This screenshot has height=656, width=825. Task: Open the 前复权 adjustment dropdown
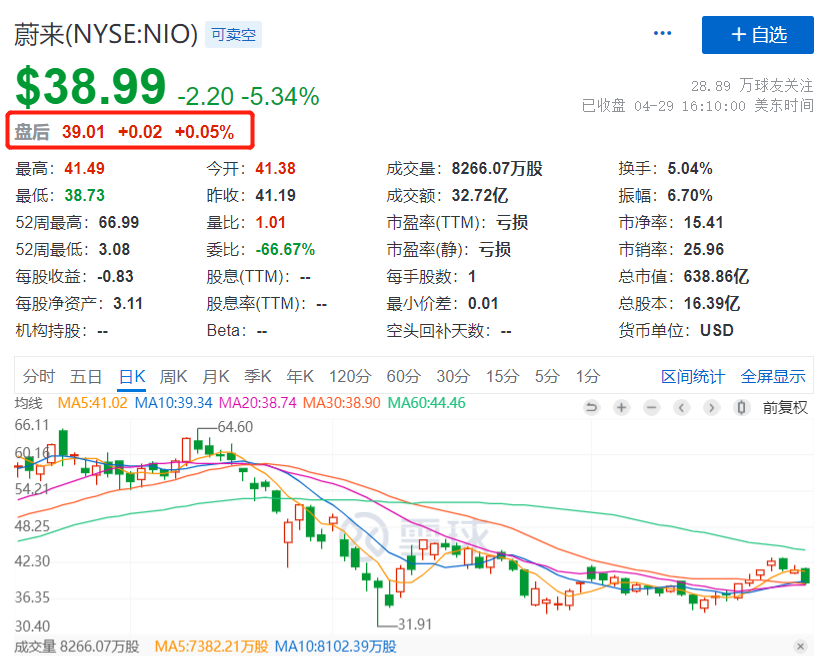point(785,407)
